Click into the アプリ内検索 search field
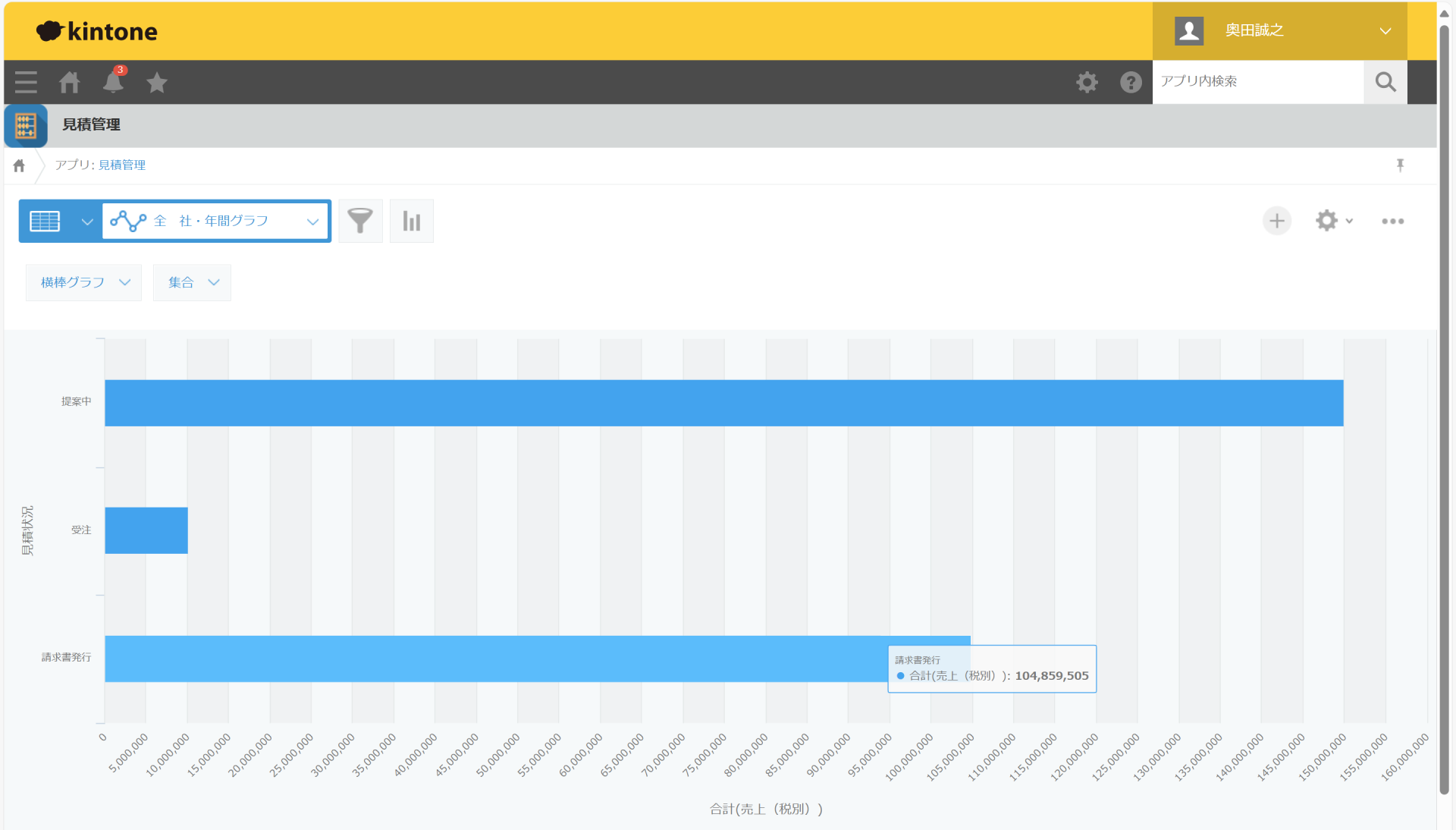 pyautogui.click(x=1257, y=82)
